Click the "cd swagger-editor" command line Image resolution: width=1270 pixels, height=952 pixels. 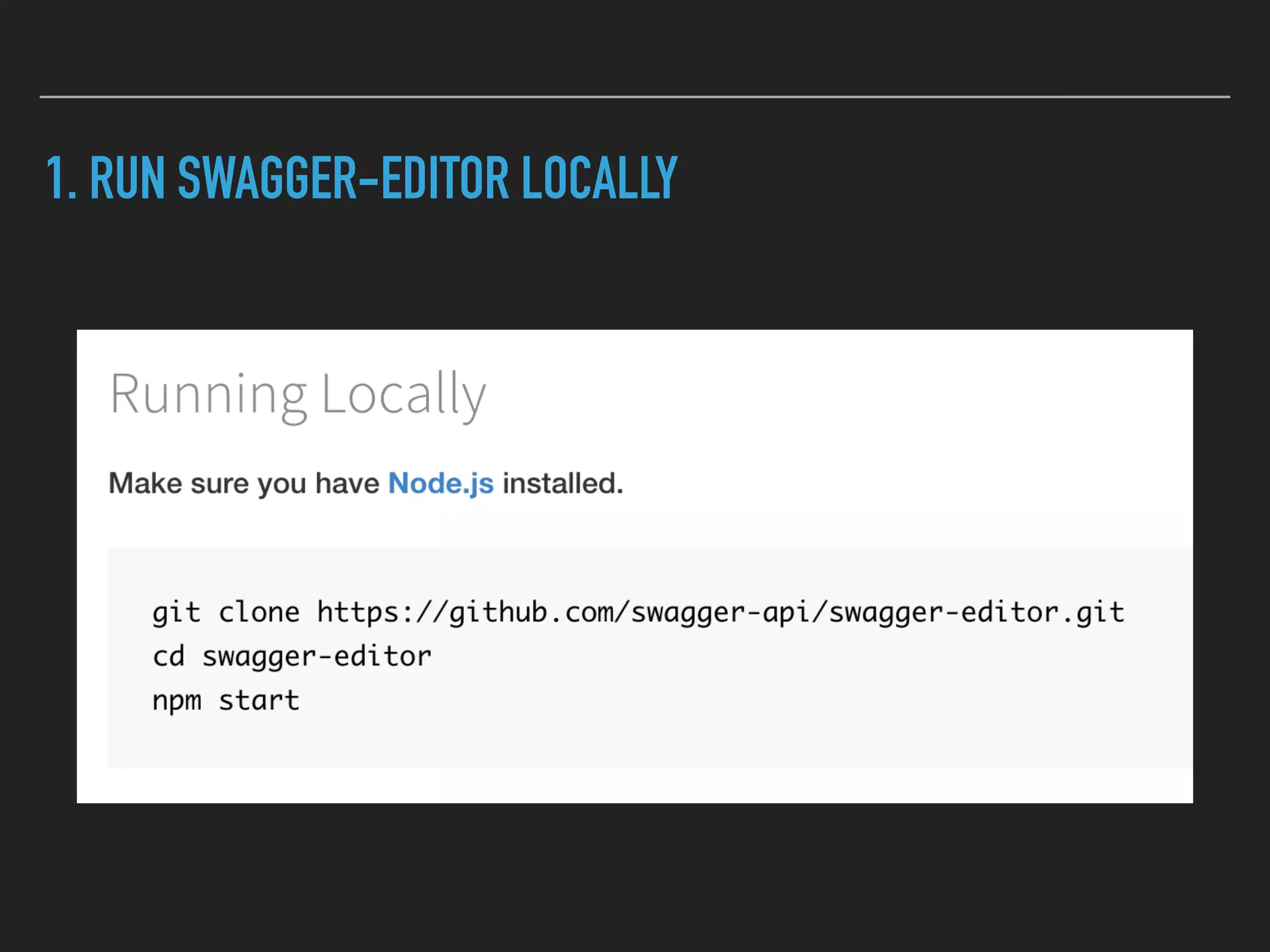coord(292,656)
